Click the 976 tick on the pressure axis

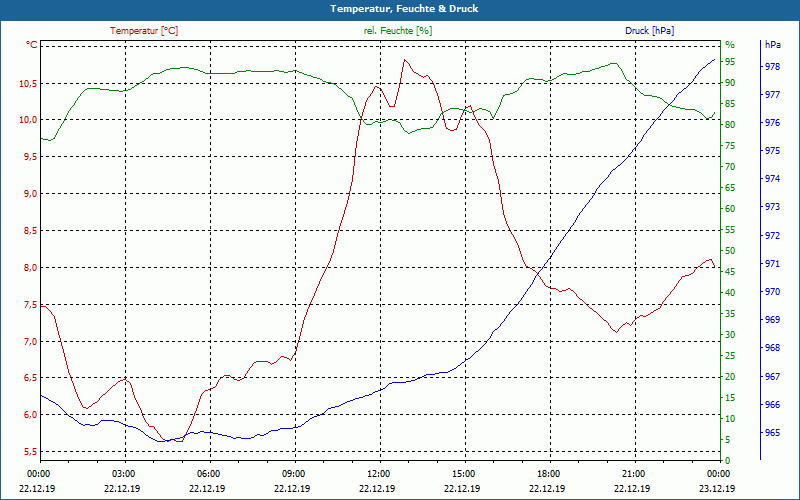coord(773,123)
